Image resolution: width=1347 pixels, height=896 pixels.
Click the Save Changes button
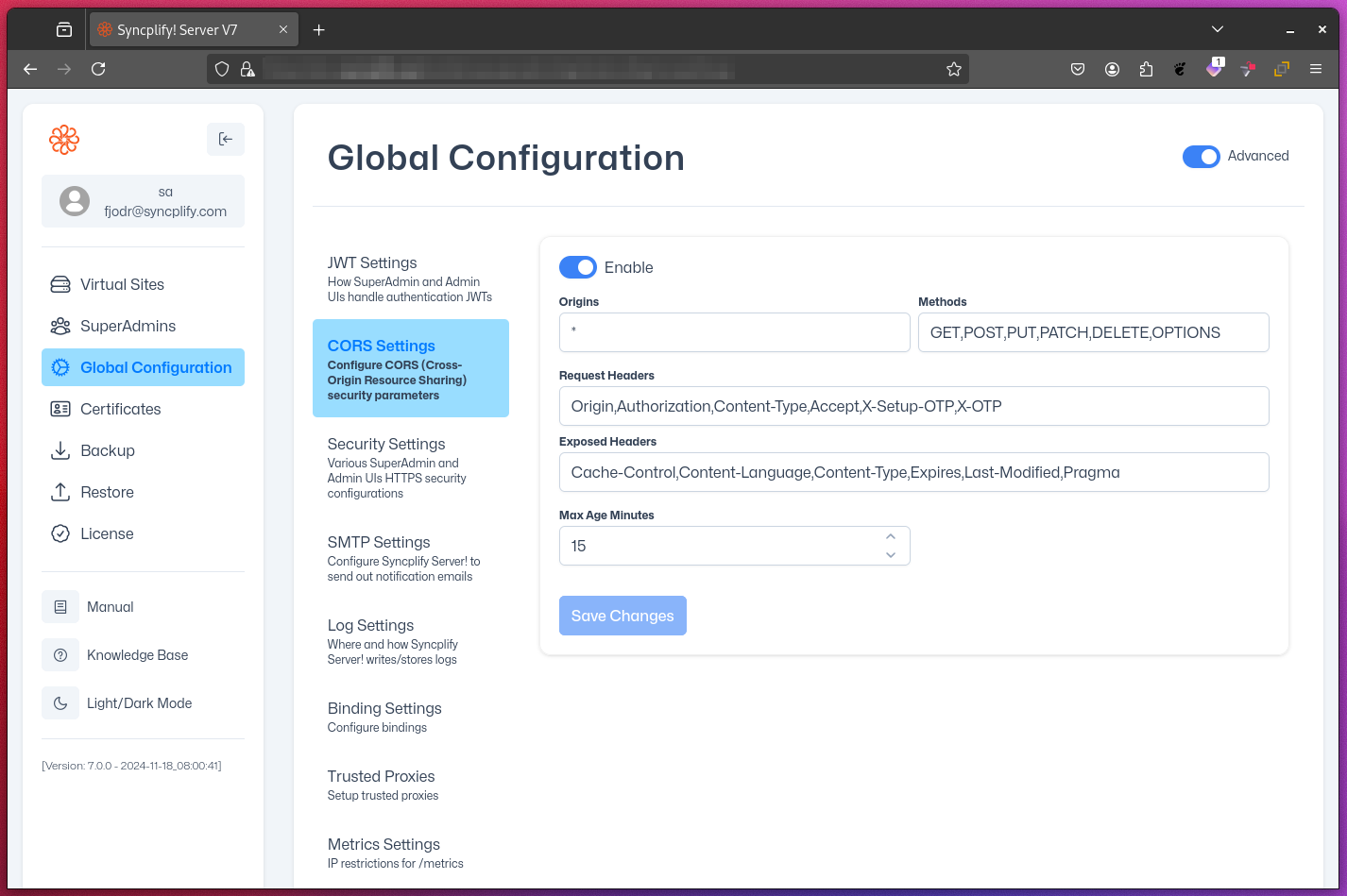click(622, 616)
